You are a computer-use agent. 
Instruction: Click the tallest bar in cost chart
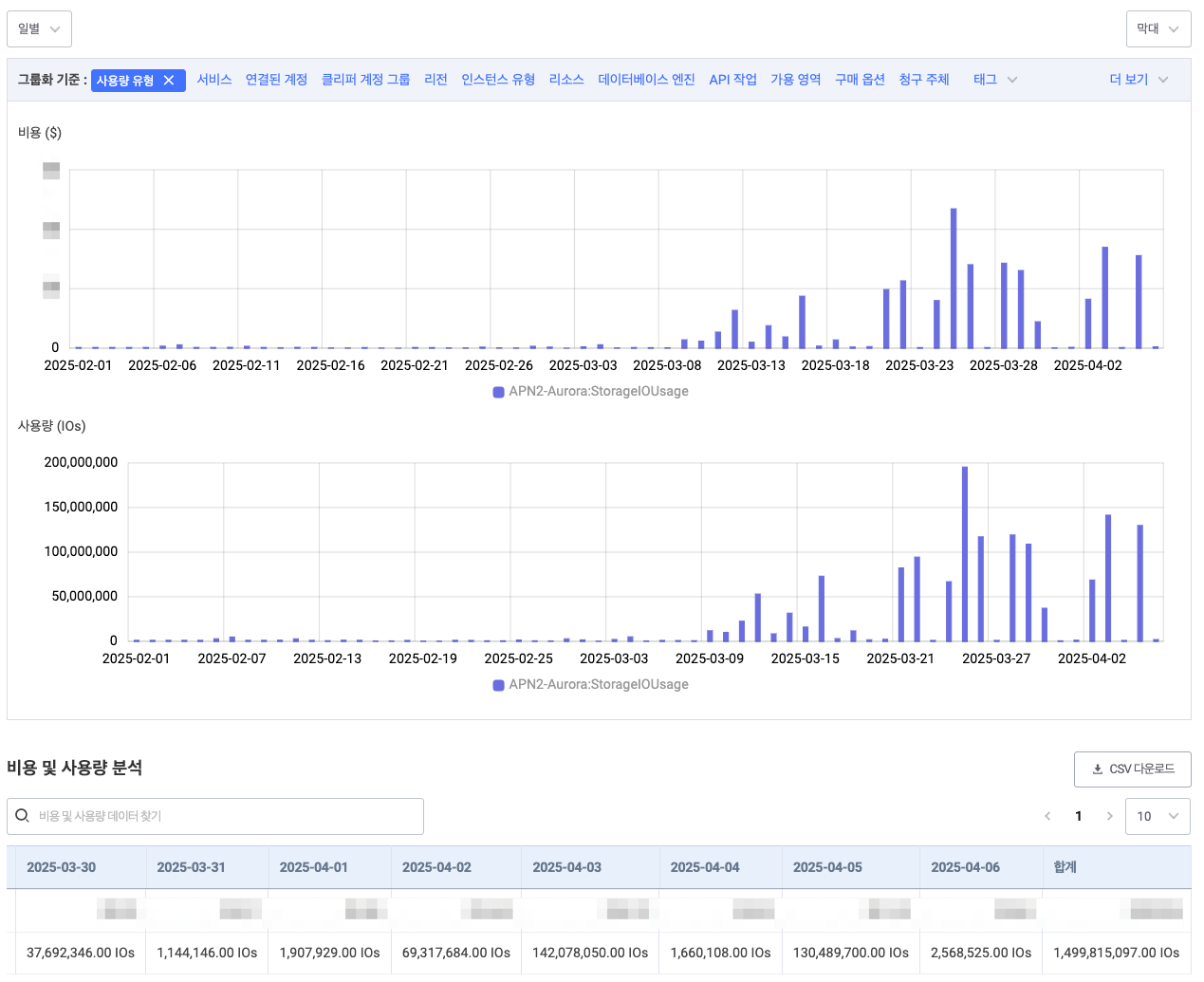(x=954, y=278)
